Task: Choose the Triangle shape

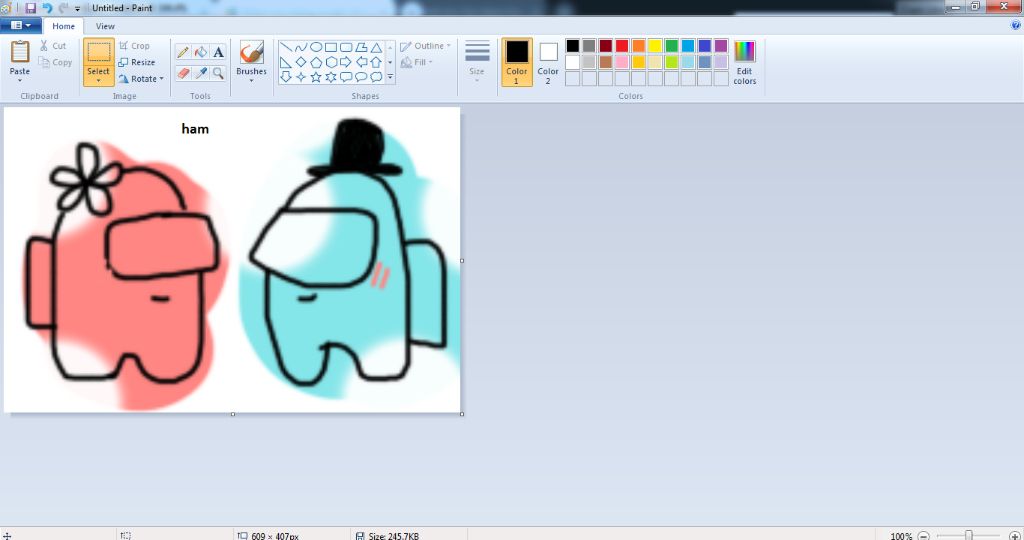Action: click(376, 47)
